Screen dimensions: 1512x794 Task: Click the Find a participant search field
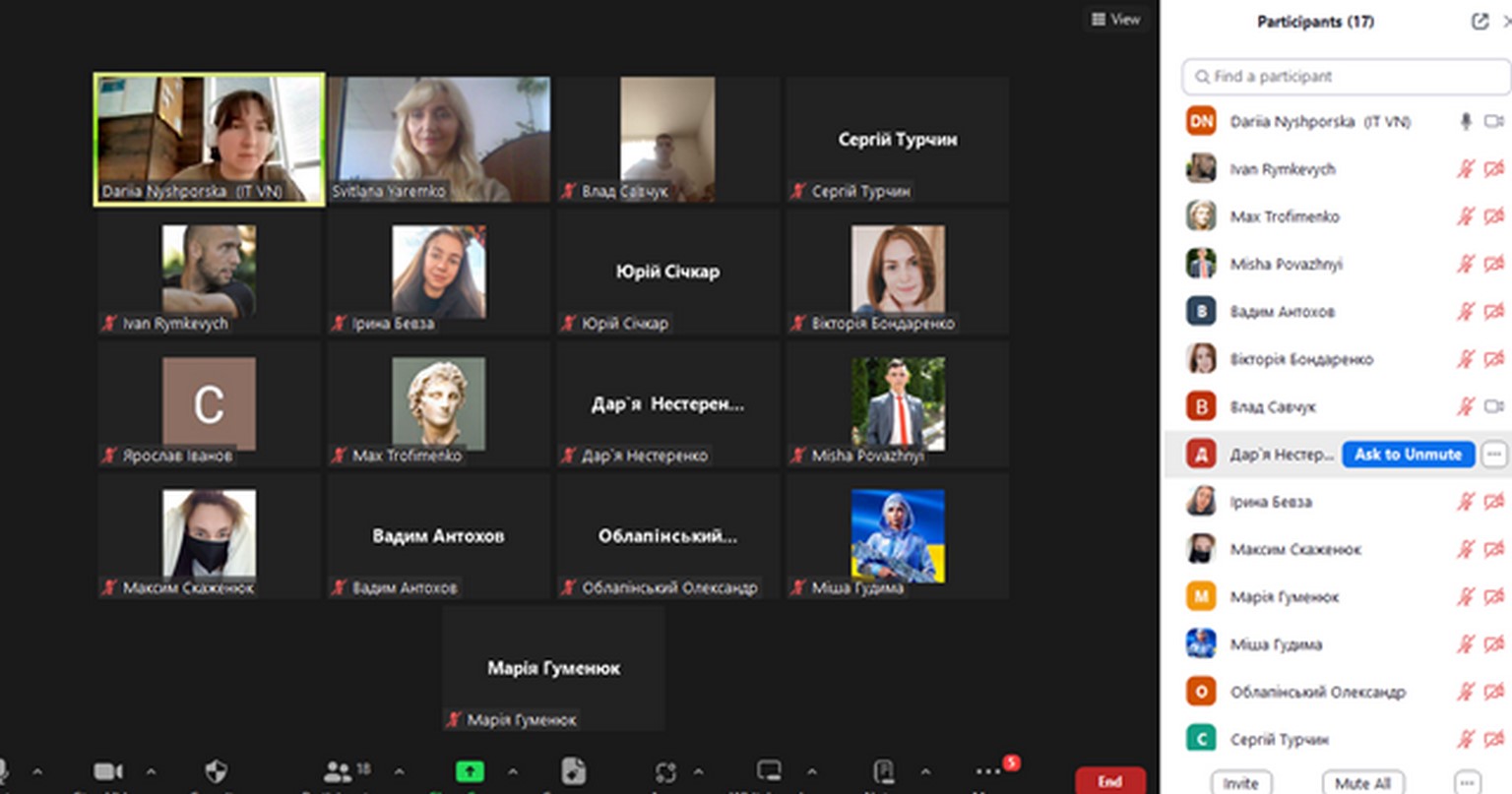click(x=1345, y=76)
